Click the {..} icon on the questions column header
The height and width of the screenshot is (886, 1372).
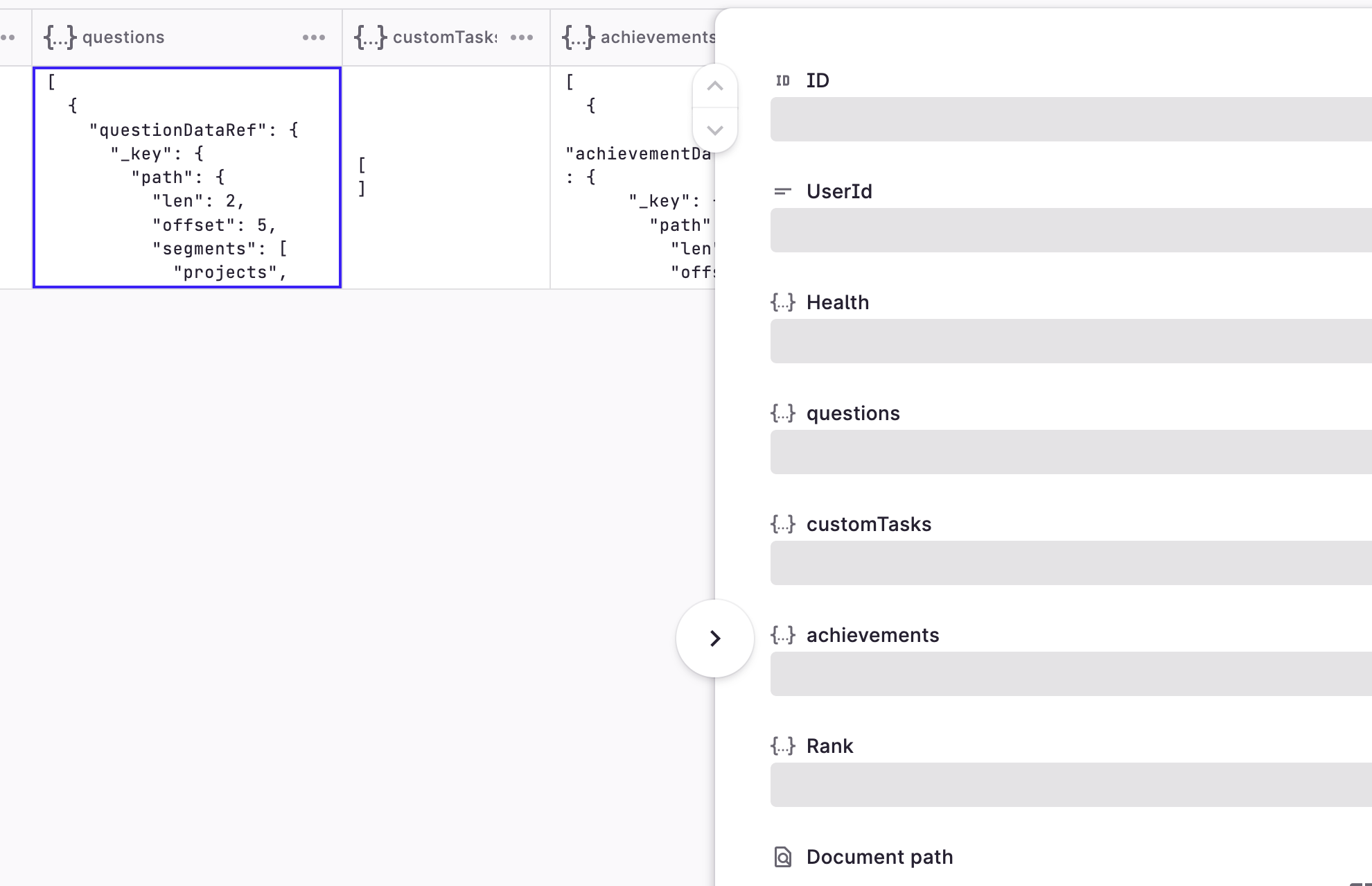click(59, 37)
